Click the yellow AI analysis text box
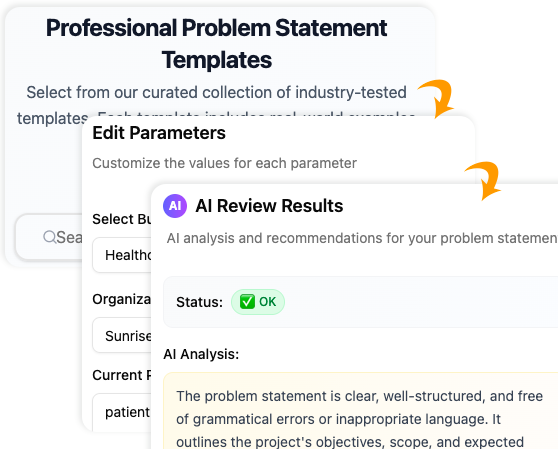 (360, 411)
